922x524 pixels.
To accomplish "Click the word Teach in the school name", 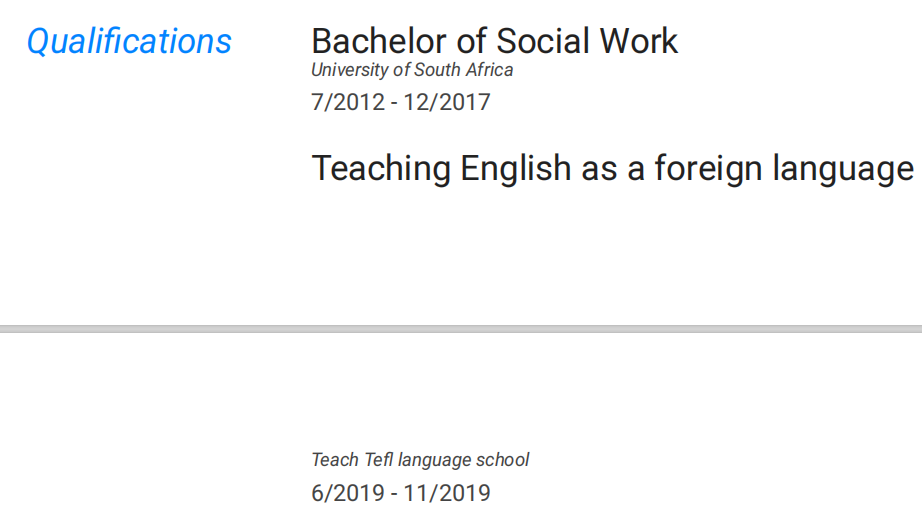I will [334, 460].
